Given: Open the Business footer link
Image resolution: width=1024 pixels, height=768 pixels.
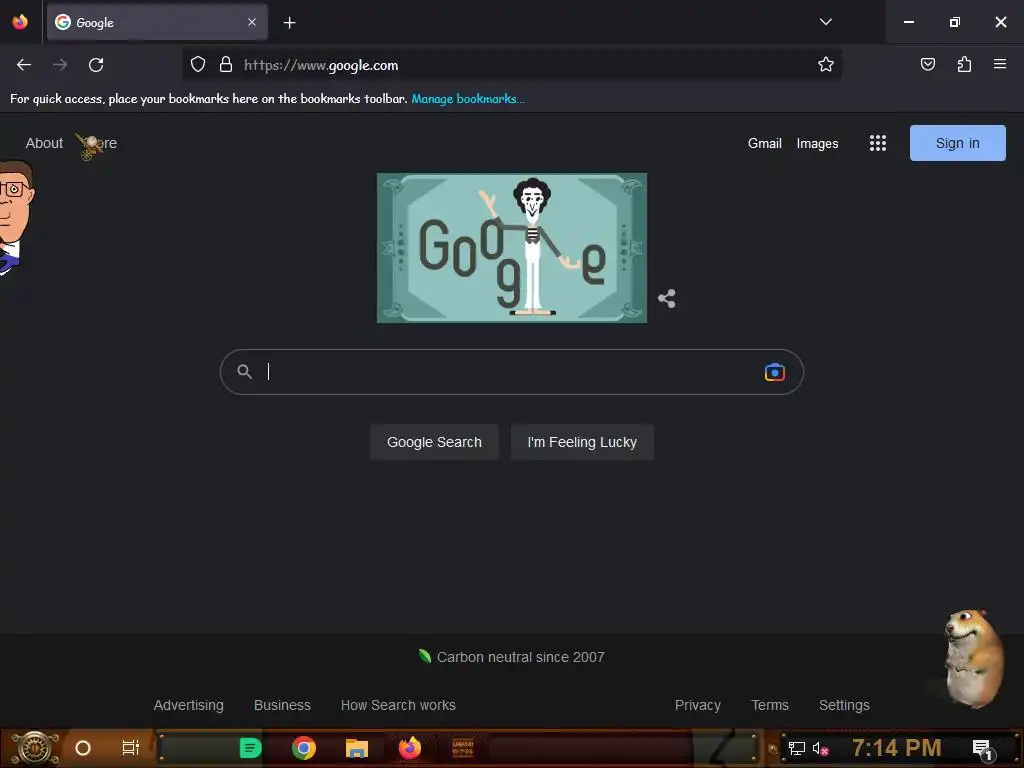Looking at the screenshot, I should click(282, 705).
